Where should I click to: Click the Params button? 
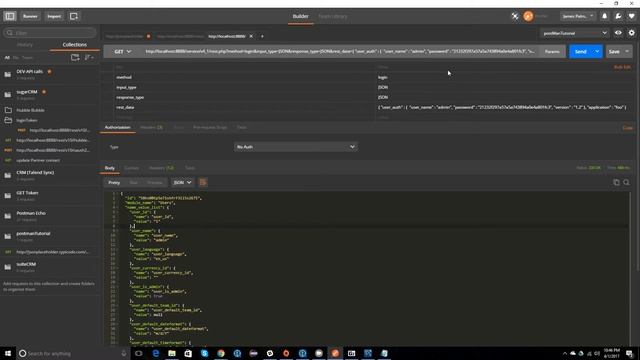coord(552,51)
